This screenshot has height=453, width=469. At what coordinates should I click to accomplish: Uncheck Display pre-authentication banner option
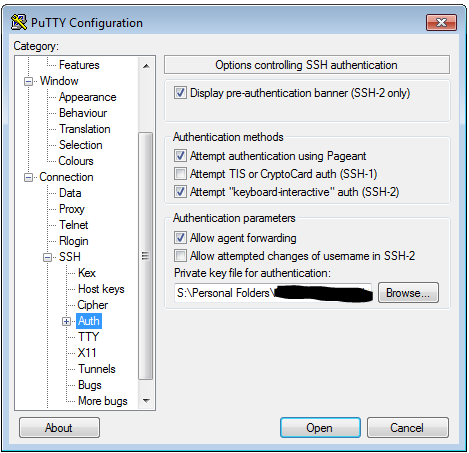click(x=180, y=93)
